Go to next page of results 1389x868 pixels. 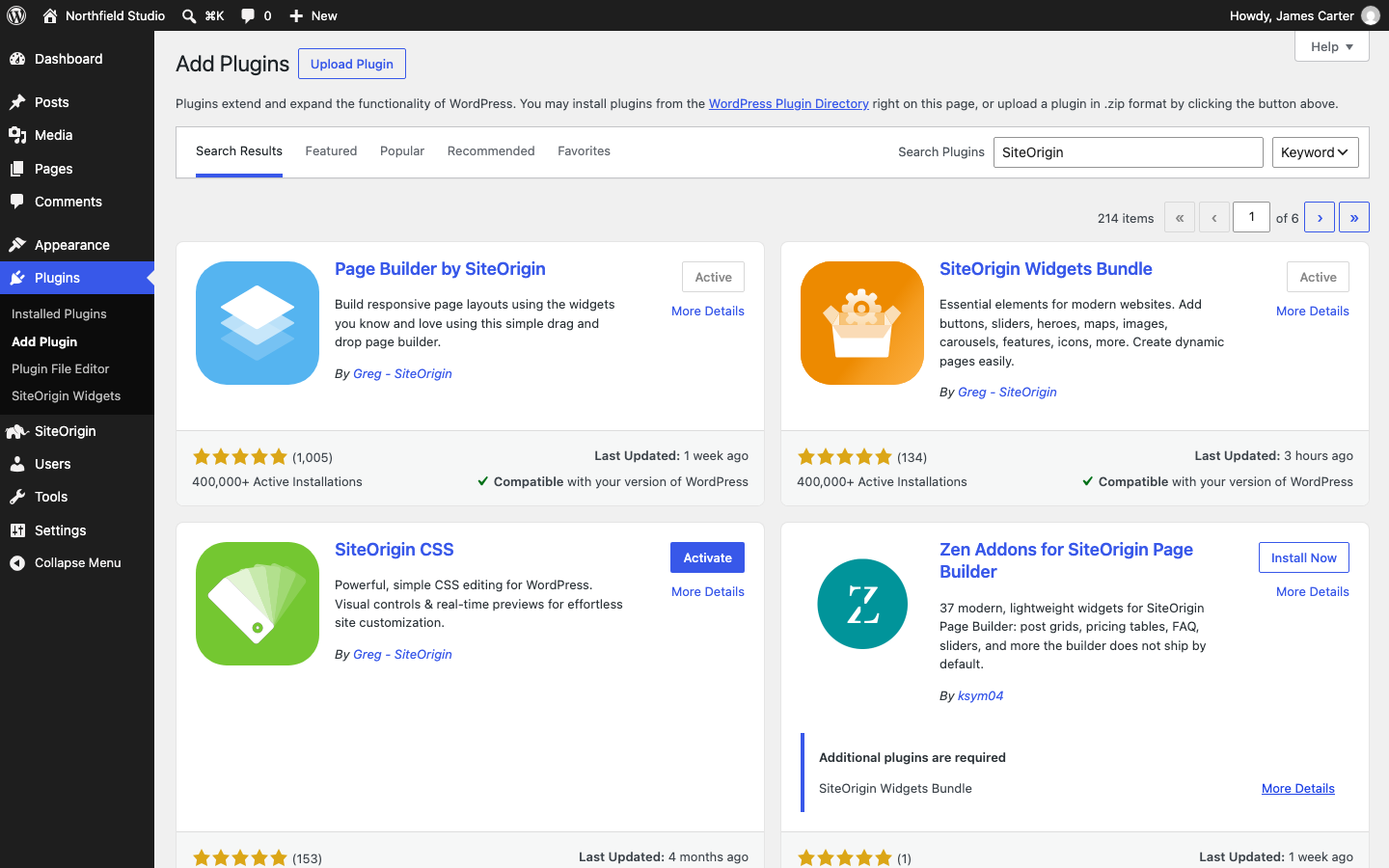click(1320, 217)
